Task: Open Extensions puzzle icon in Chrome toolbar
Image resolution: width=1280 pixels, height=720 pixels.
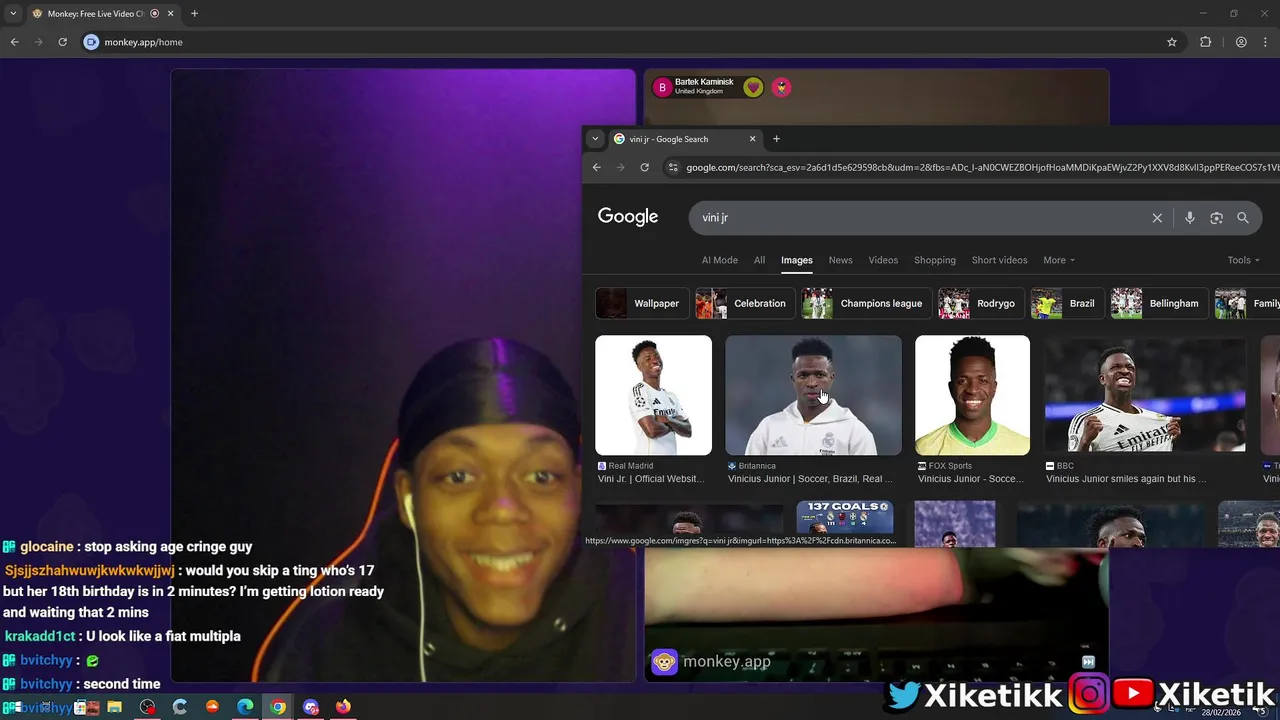Action: coord(1205,42)
